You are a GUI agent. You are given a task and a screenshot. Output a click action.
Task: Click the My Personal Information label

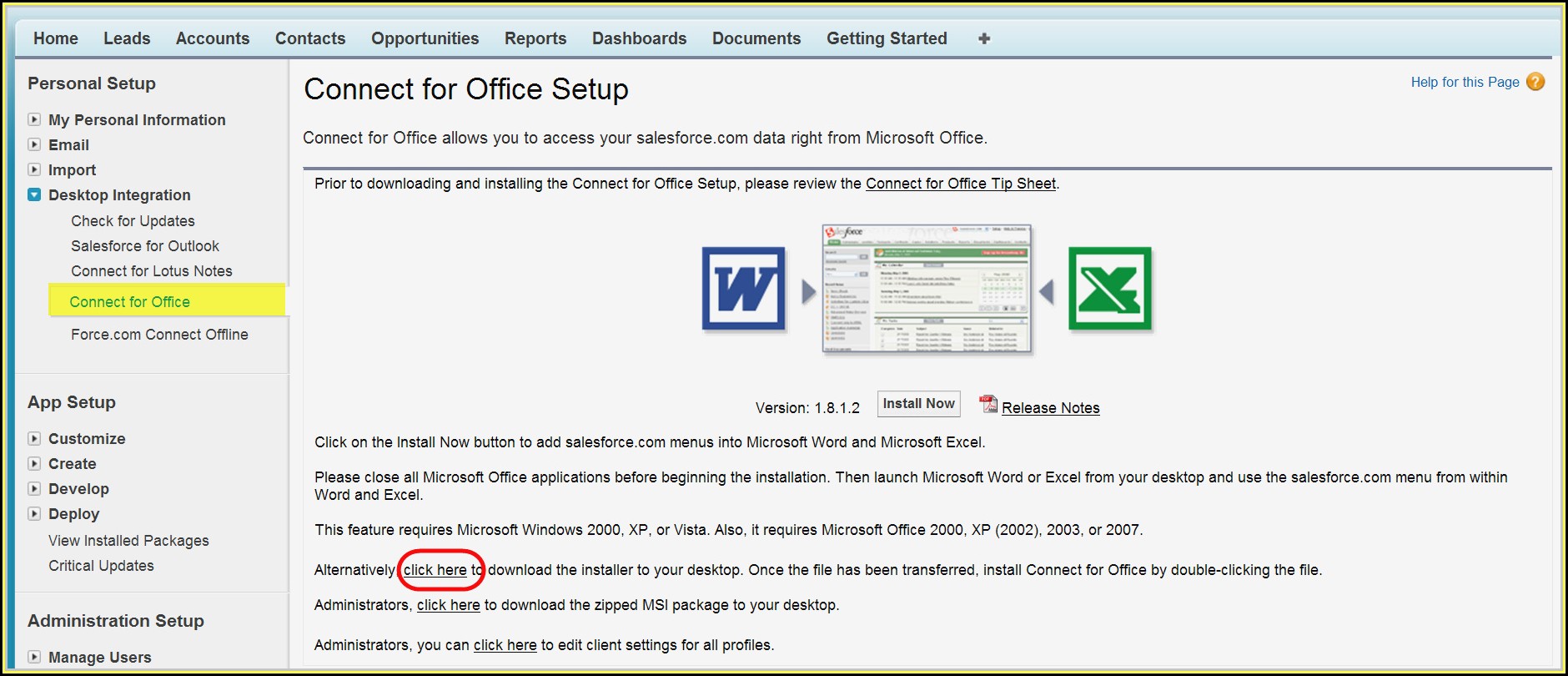(x=137, y=120)
